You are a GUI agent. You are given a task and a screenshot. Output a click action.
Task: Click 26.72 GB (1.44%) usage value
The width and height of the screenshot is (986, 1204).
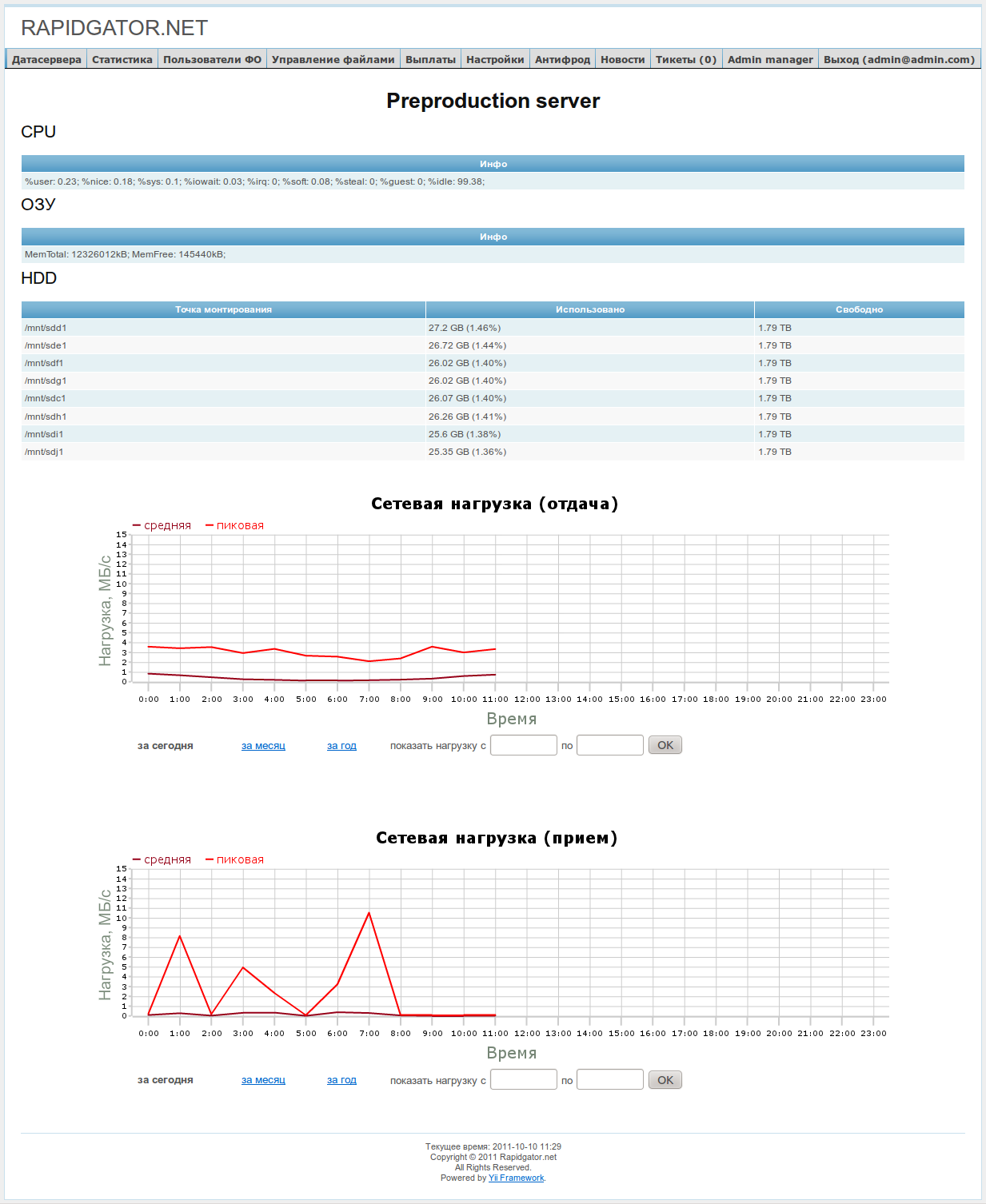pos(467,345)
